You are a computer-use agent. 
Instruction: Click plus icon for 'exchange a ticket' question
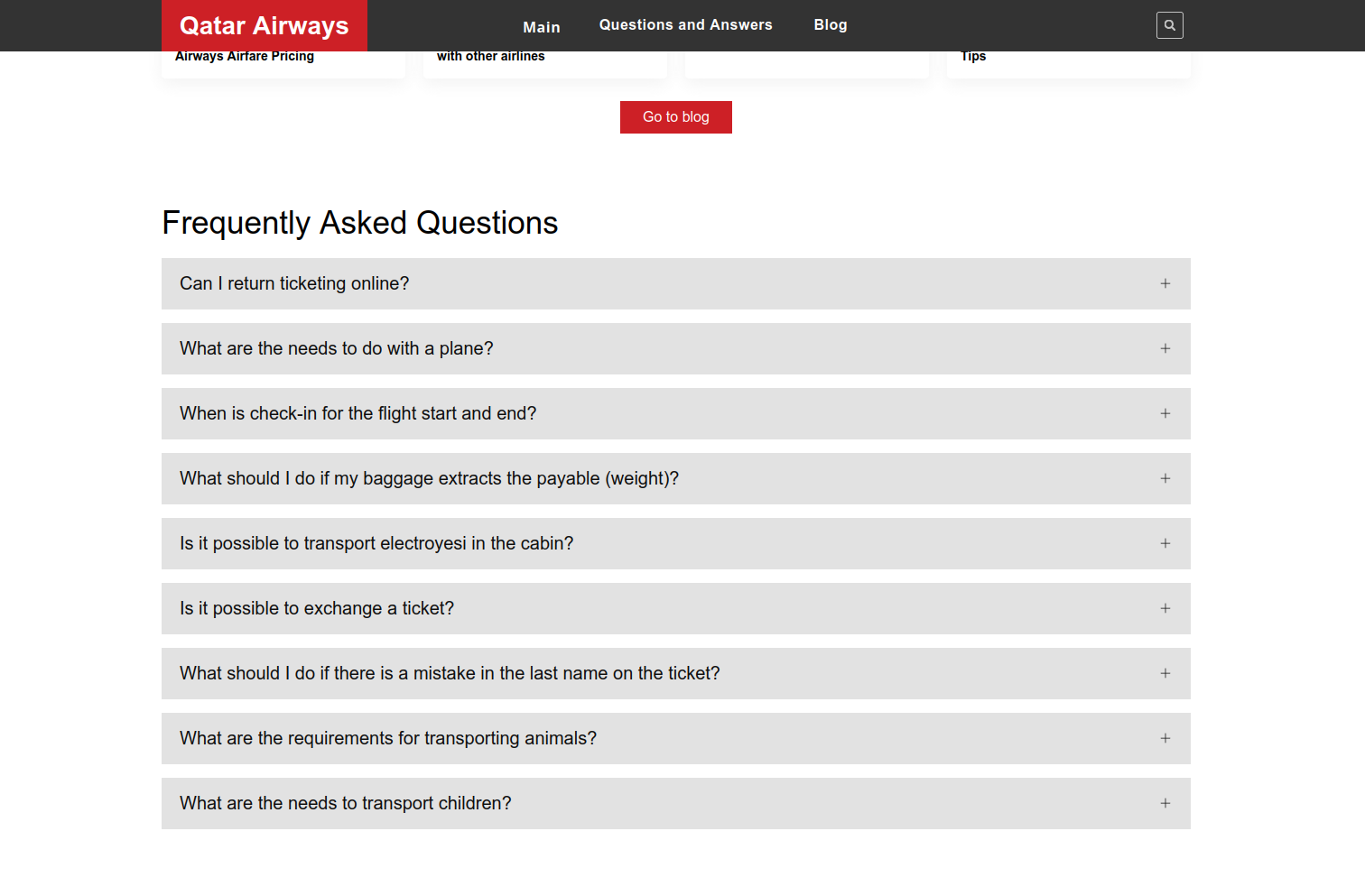[x=1165, y=608]
